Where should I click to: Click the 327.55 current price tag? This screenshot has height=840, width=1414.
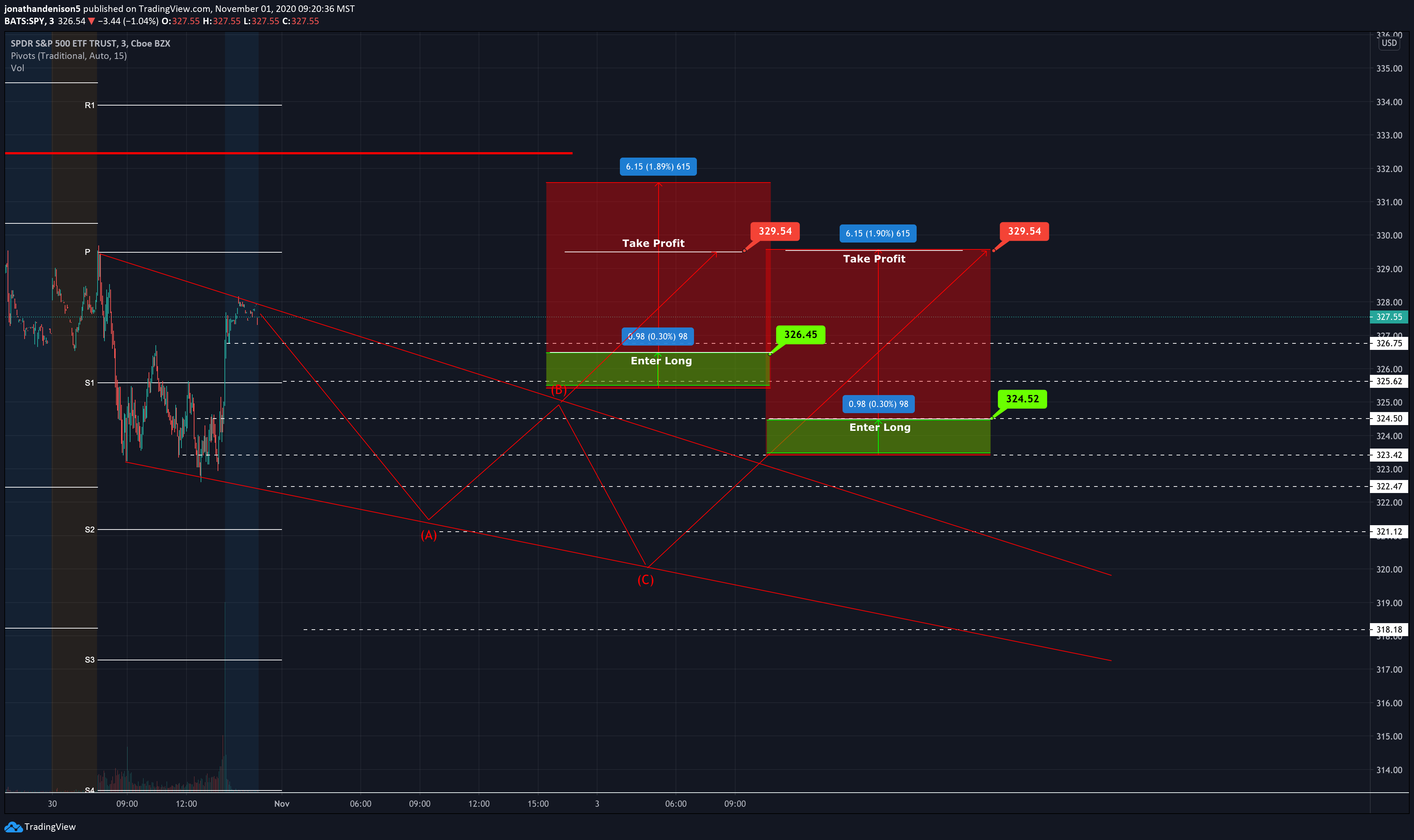coord(1389,317)
